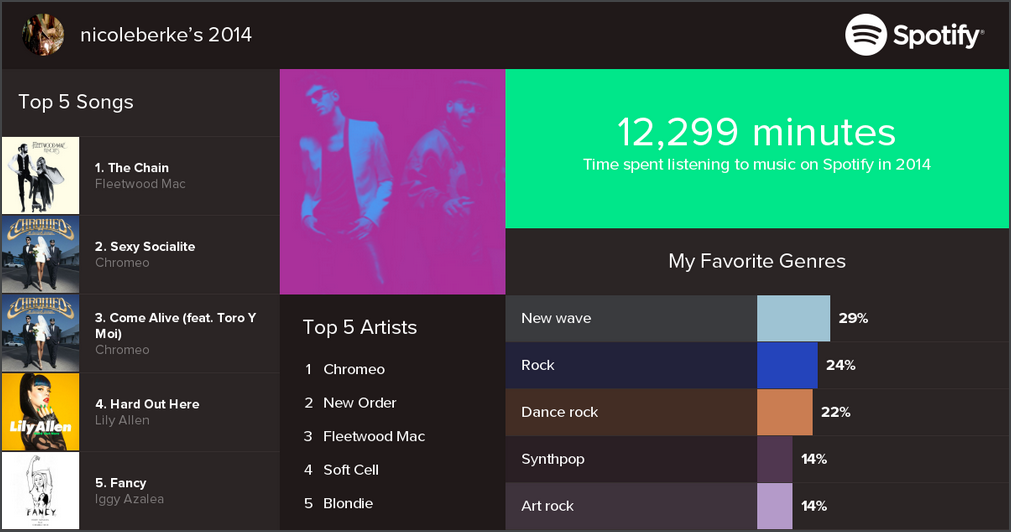The width and height of the screenshot is (1011, 532).
Task: Click the 22% Dance rock value
Action: 836,412
